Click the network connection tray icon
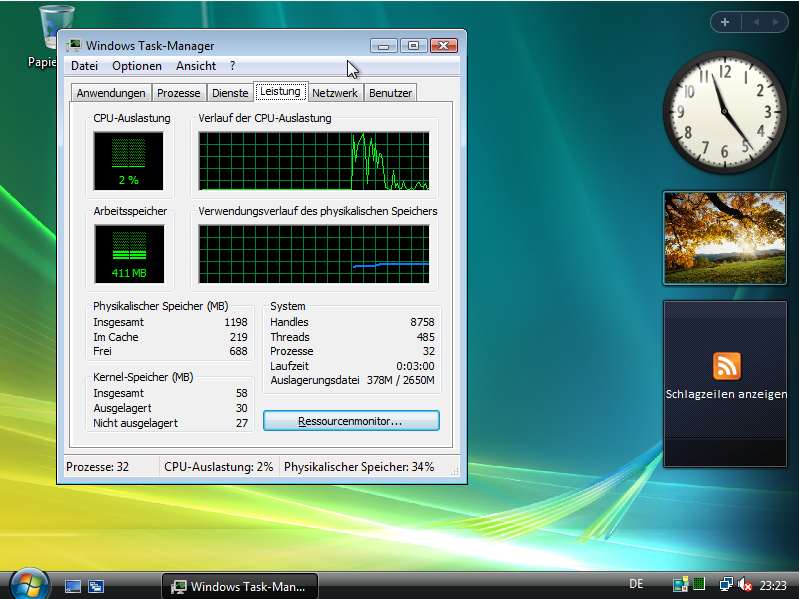Image resolution: width=799 pixels, height=599 pixels. (x=725, y=584)
